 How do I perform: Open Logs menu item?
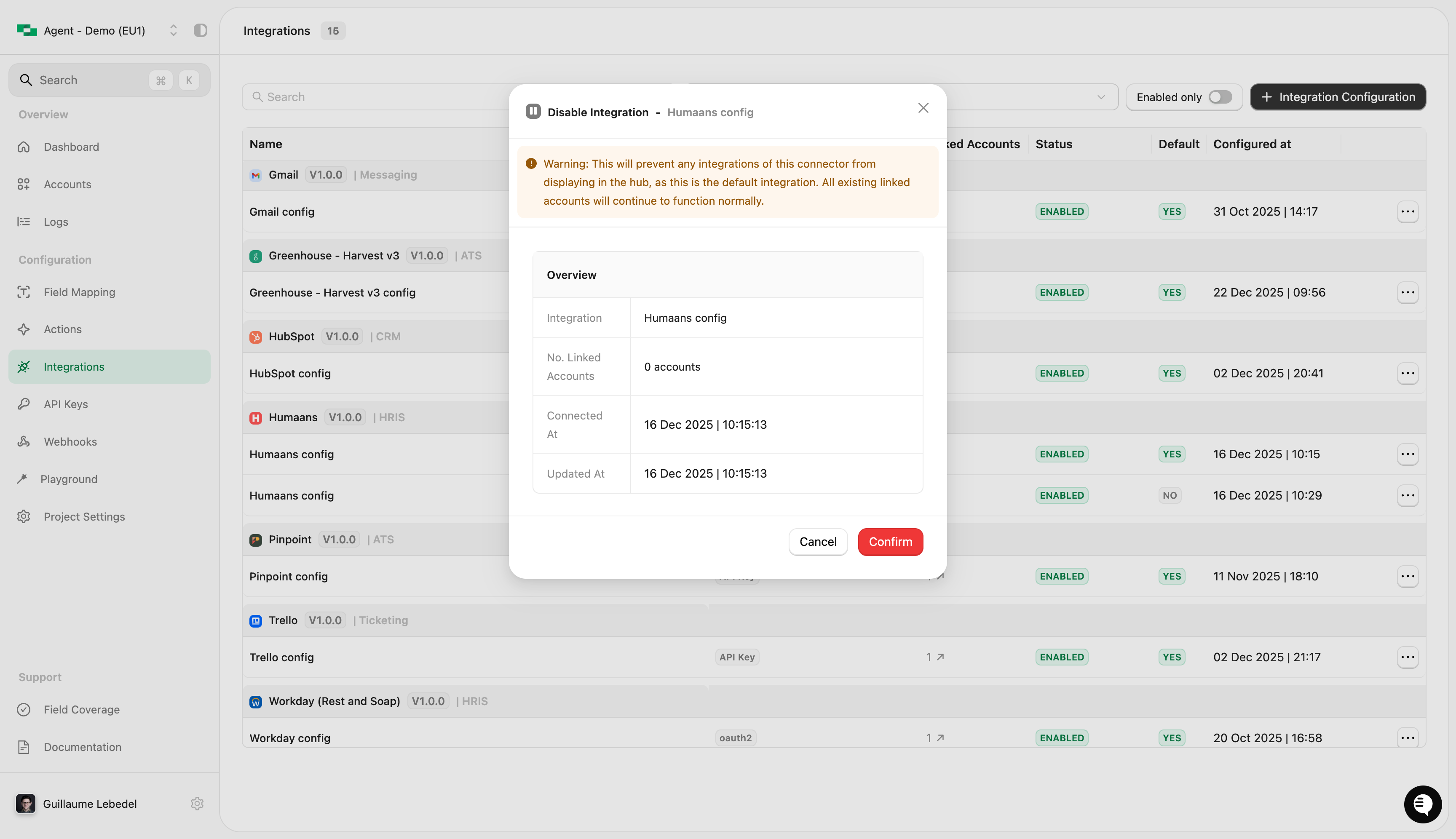[x=55, y=222]
